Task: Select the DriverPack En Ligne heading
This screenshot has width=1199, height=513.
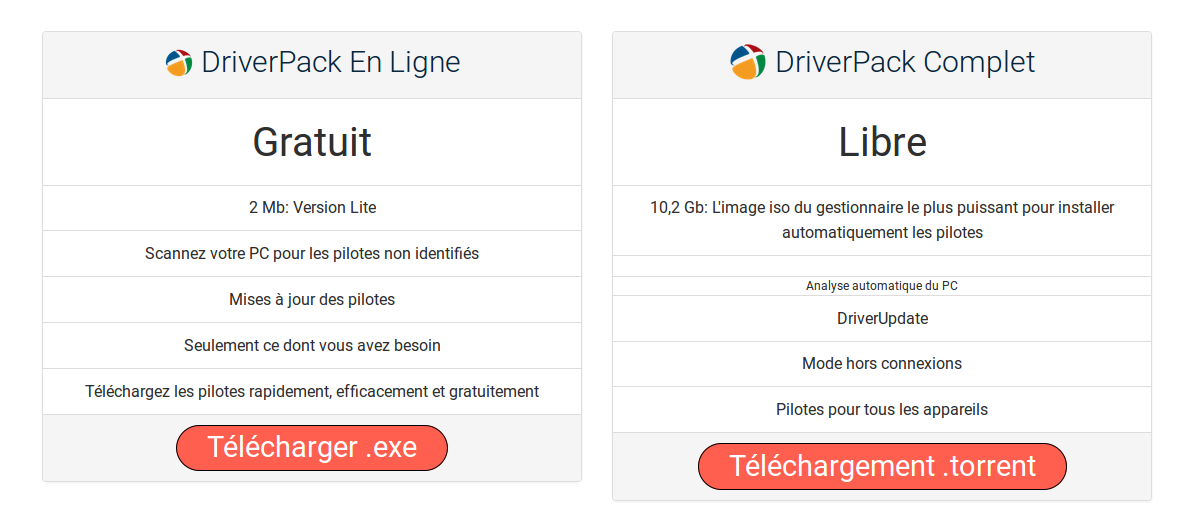Action: 330,63
